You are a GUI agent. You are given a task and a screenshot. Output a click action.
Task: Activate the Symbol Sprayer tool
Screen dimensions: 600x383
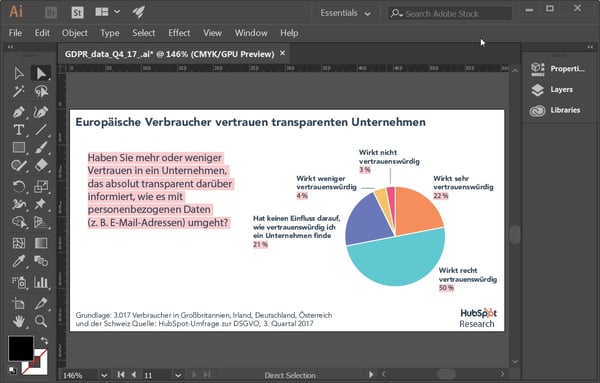(18, 282)
